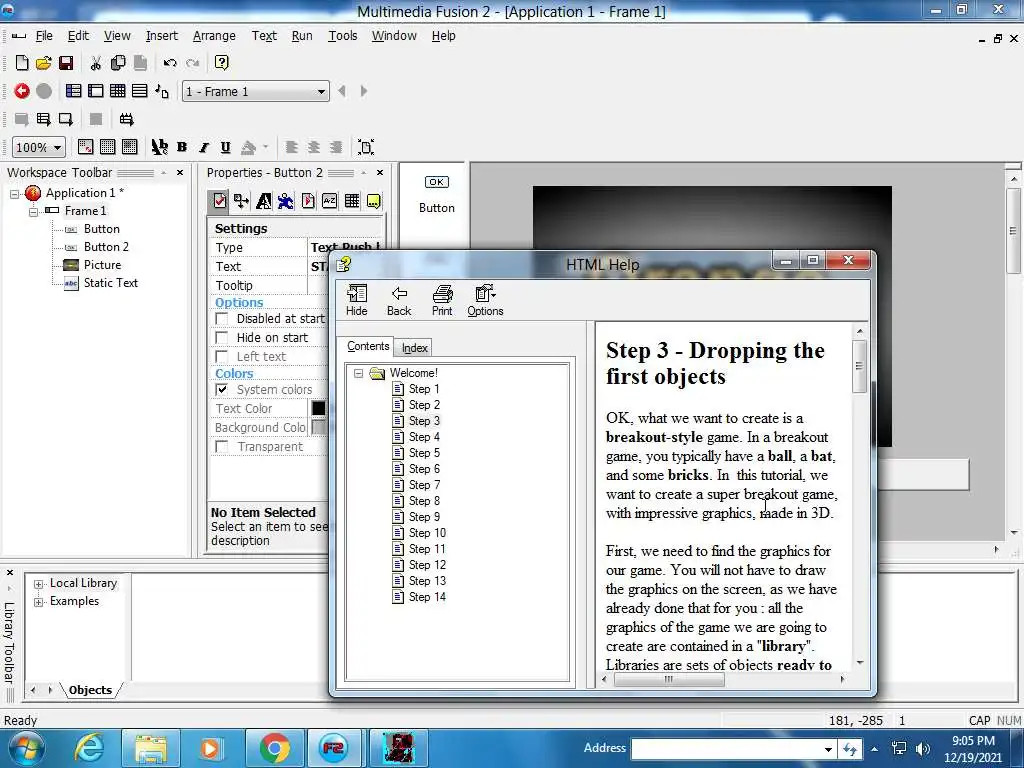Screen dimensions: 1024x768
Task: Expand the Local Library node
Action: 39,584
